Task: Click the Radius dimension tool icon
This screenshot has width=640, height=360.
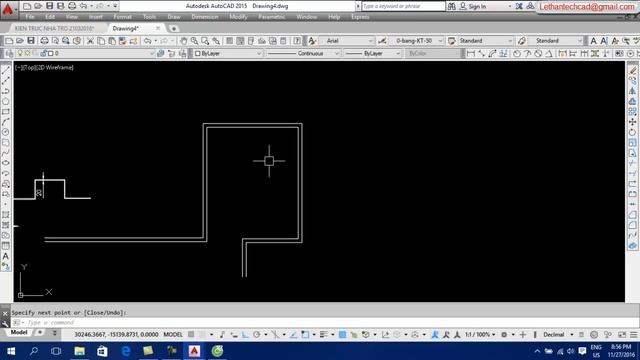Action: click(517, 53)
